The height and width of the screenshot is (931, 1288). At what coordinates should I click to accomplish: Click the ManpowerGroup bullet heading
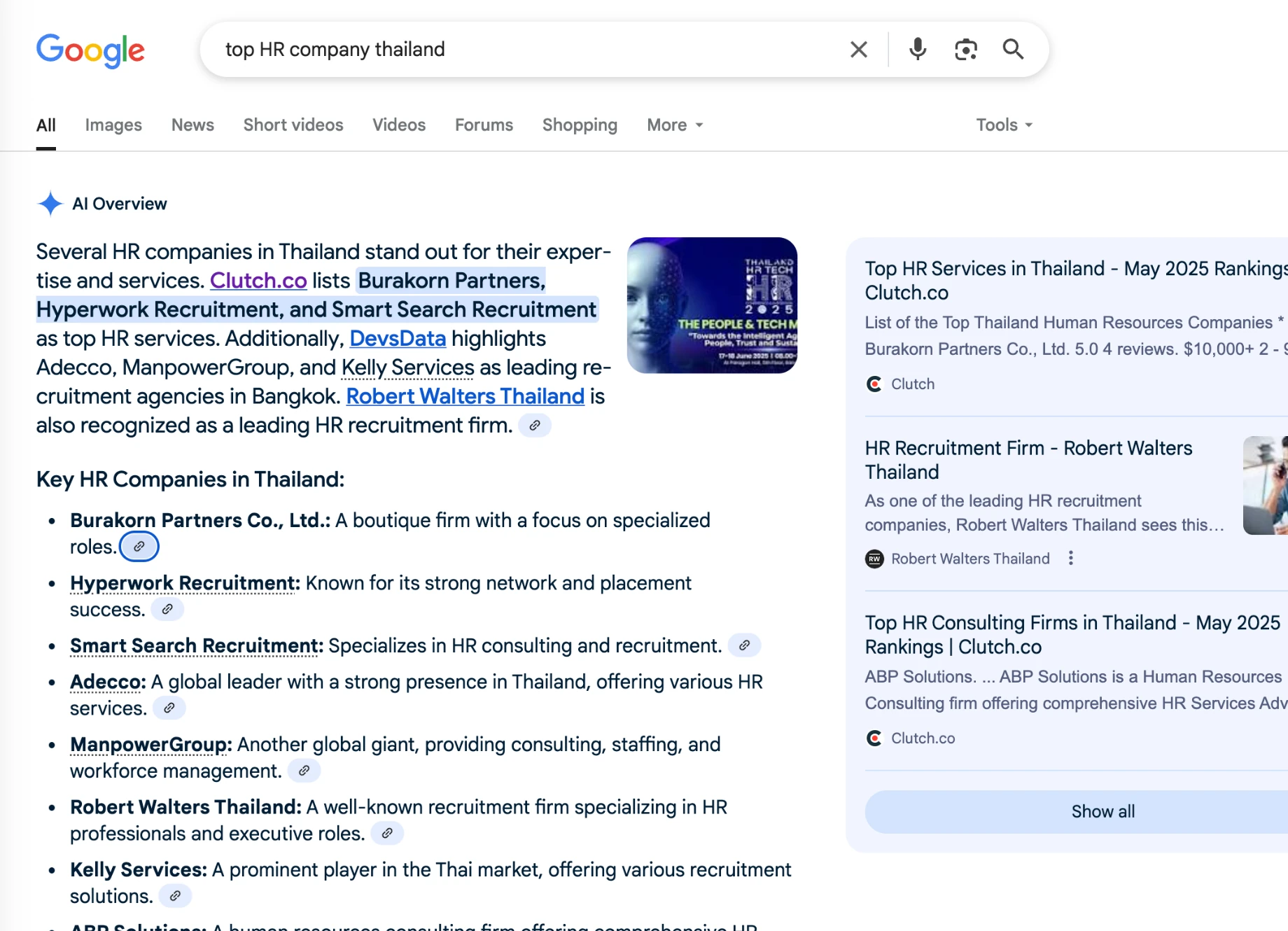click(151, 744)
